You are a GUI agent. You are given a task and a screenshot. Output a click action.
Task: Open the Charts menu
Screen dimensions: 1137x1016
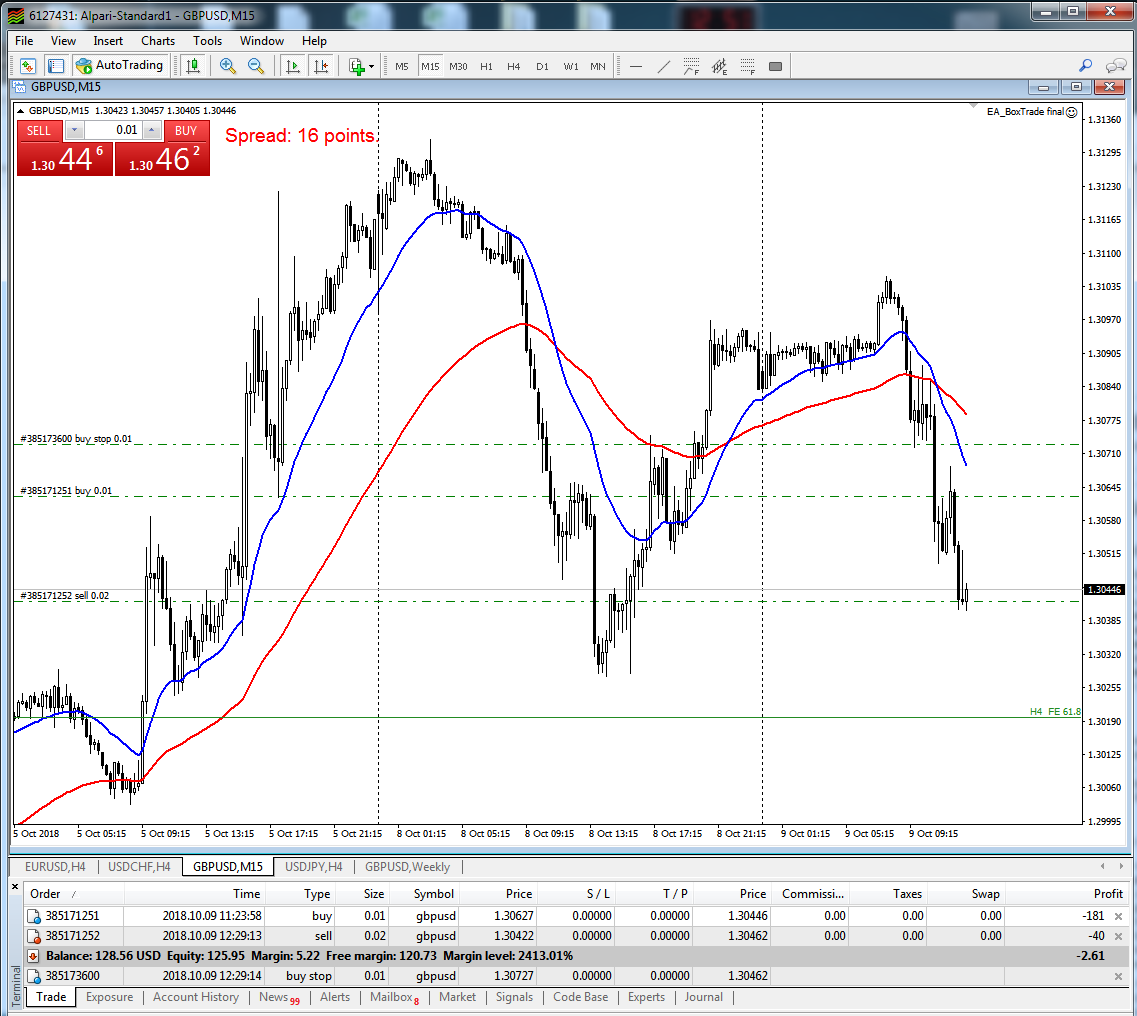(x=157, y=41)
